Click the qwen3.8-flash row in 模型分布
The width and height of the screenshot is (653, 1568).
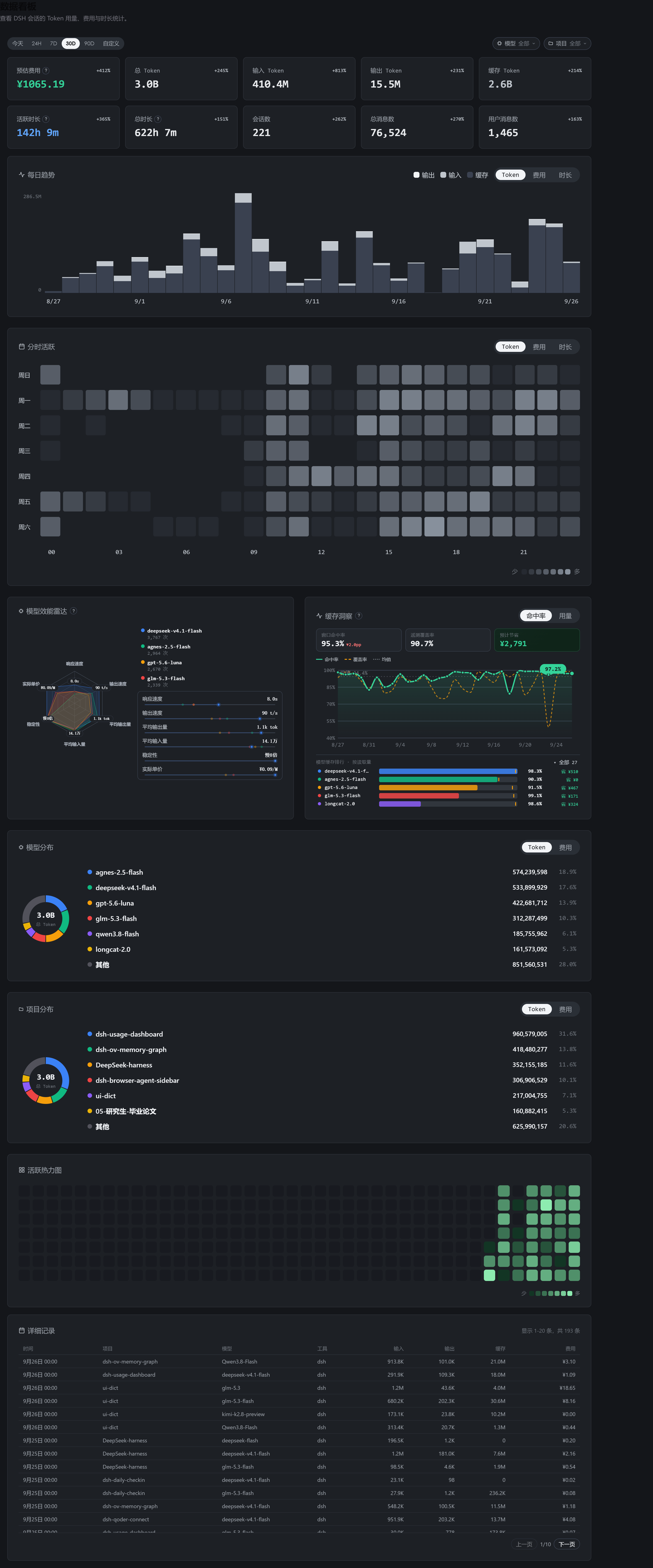coord(332,934)
